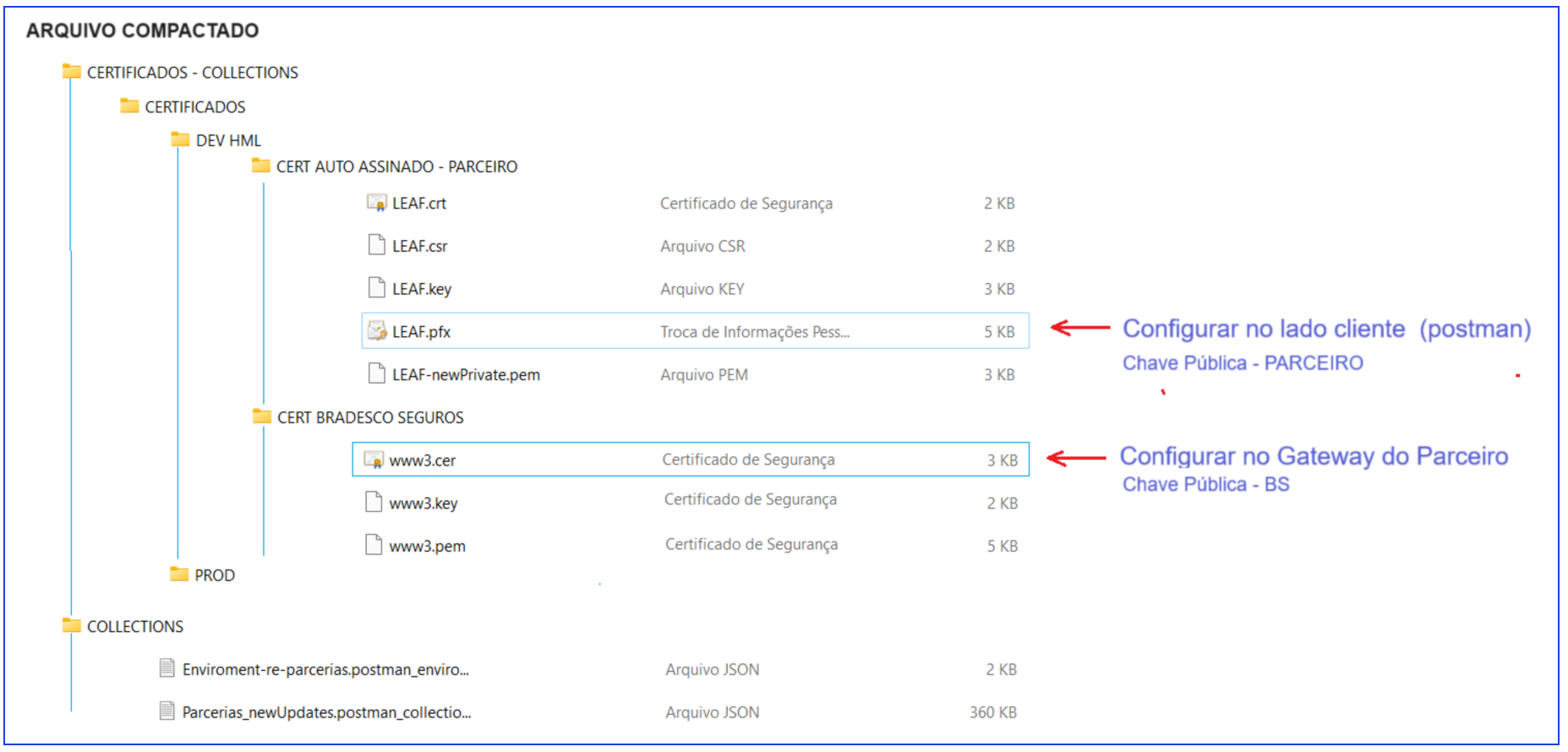Click the LEAF.csr blank file icon
The width and height of the screenshot is (1568, 752).
(x=376, y=245)
